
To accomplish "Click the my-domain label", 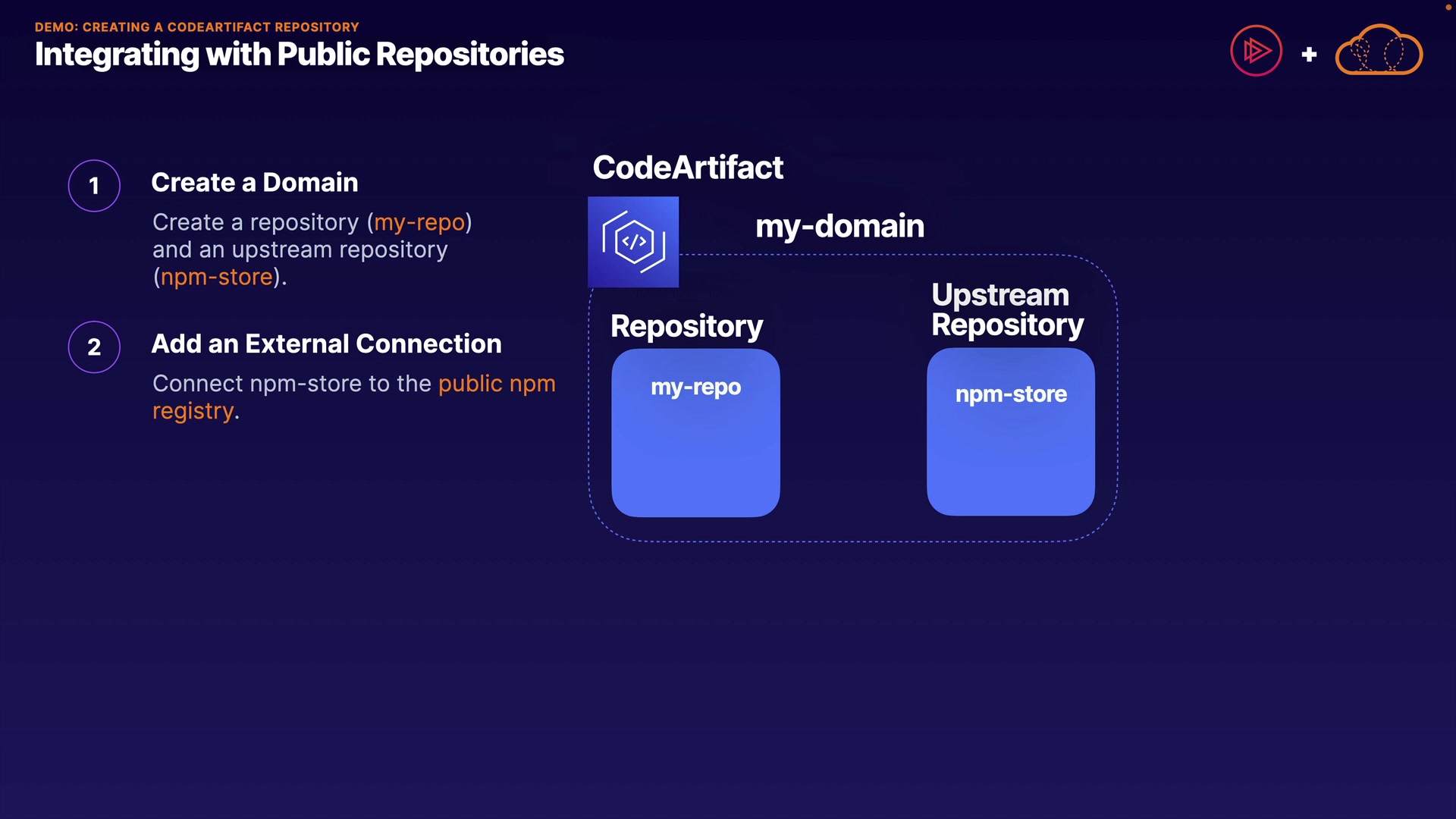I will (839, 226).
